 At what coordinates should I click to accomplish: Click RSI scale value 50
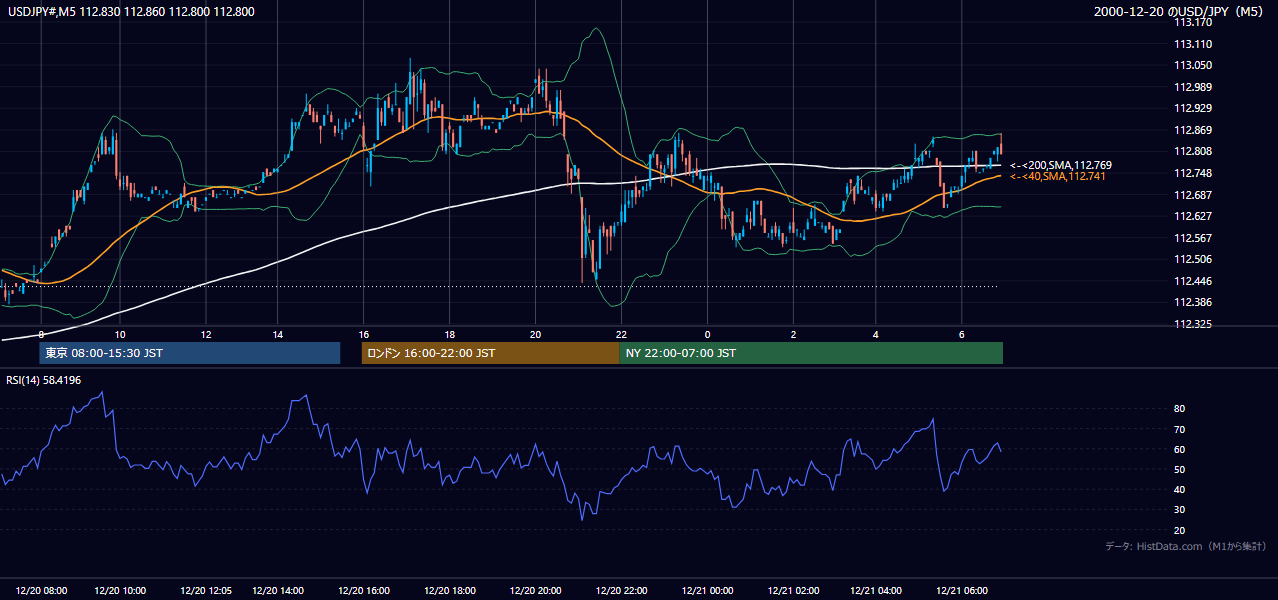click(x=1180, y=469)
